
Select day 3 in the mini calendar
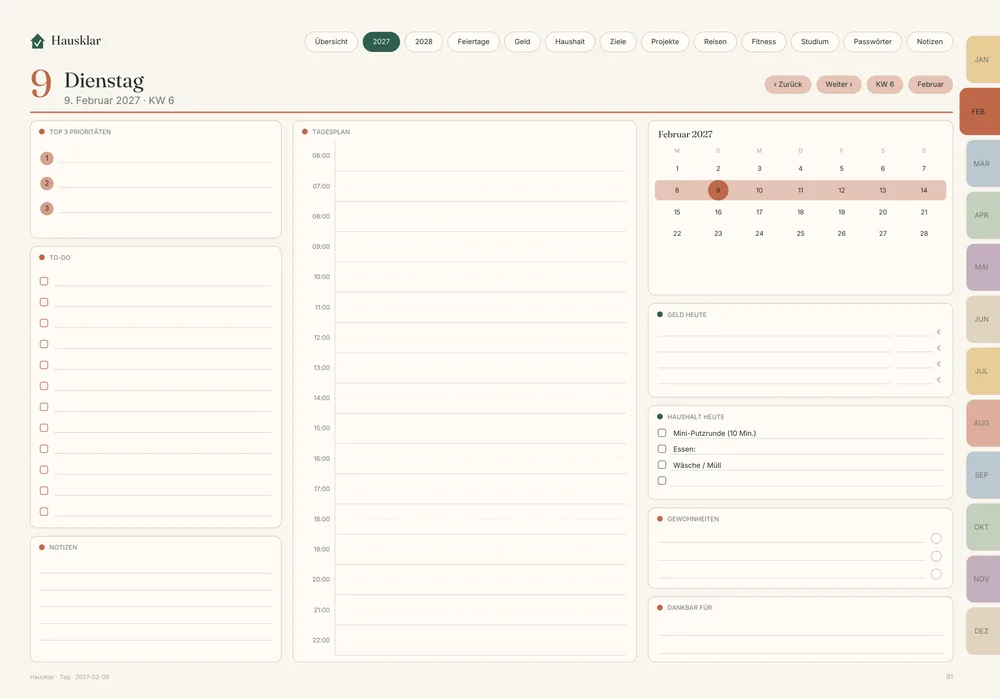click(x=760, y=169)
